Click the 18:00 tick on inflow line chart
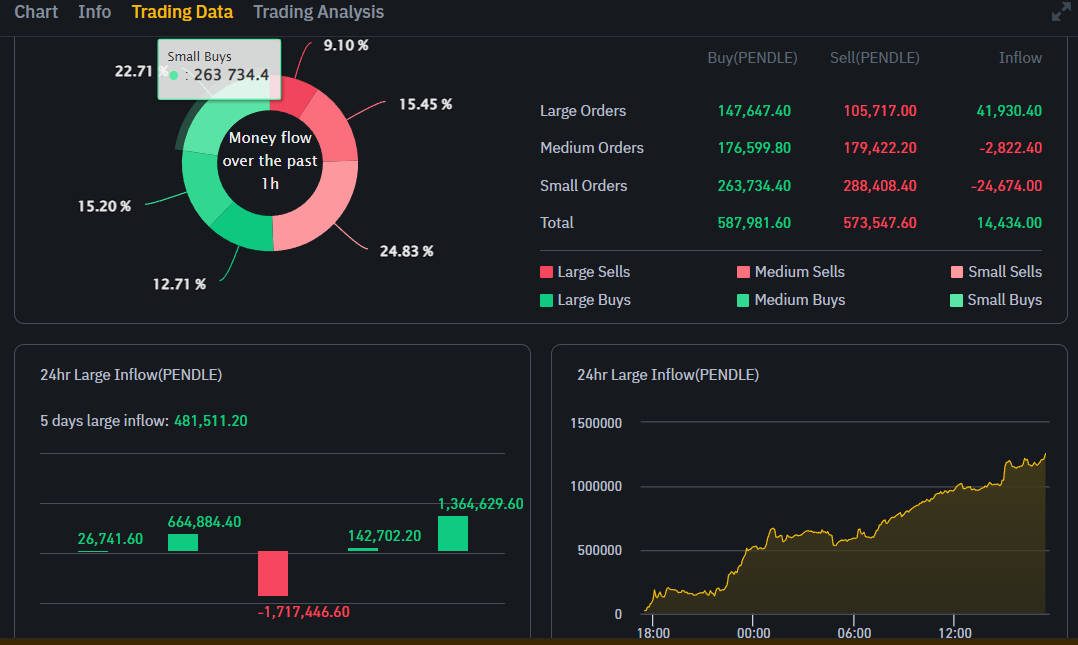This screenshot has width=1078, height=645. point(653,633)
